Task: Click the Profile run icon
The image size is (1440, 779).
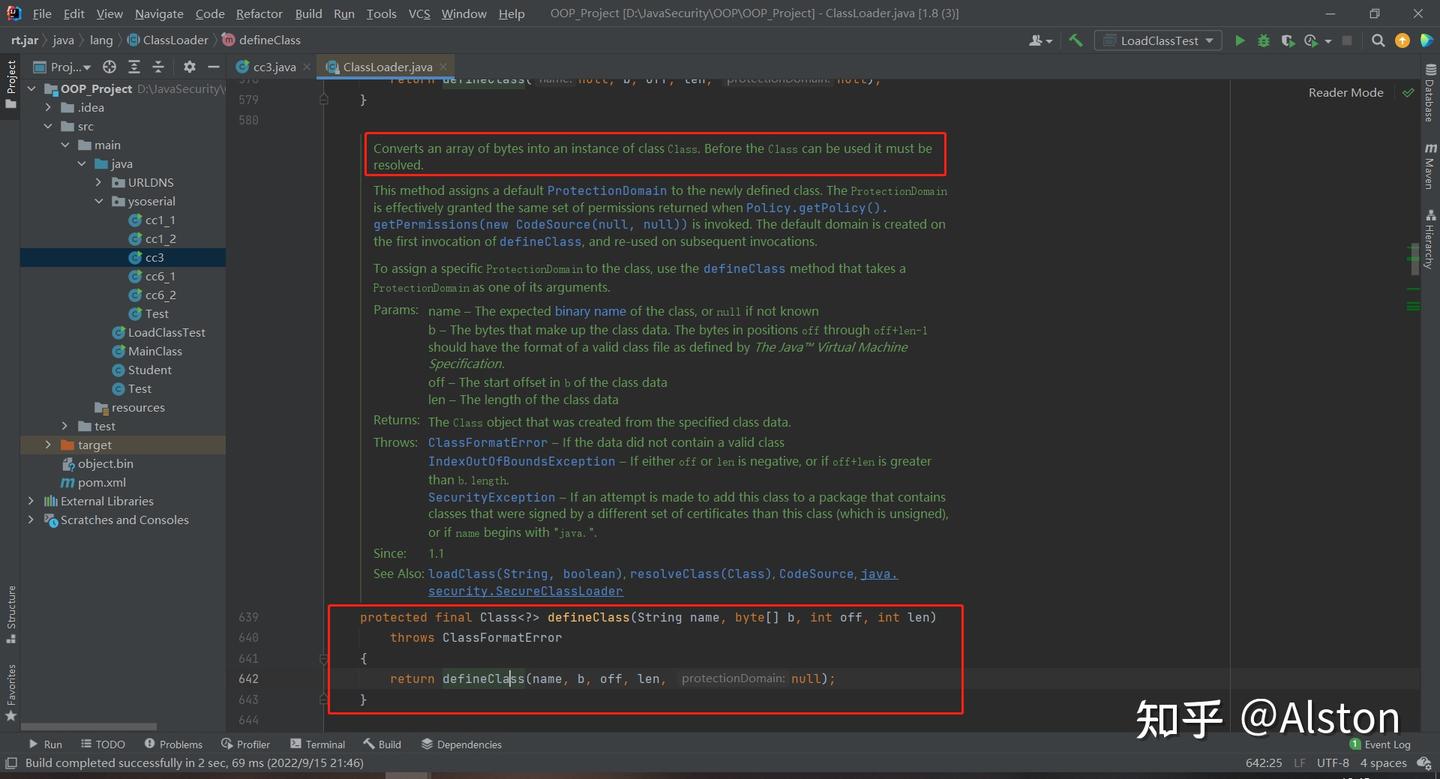Action: 1311,41
